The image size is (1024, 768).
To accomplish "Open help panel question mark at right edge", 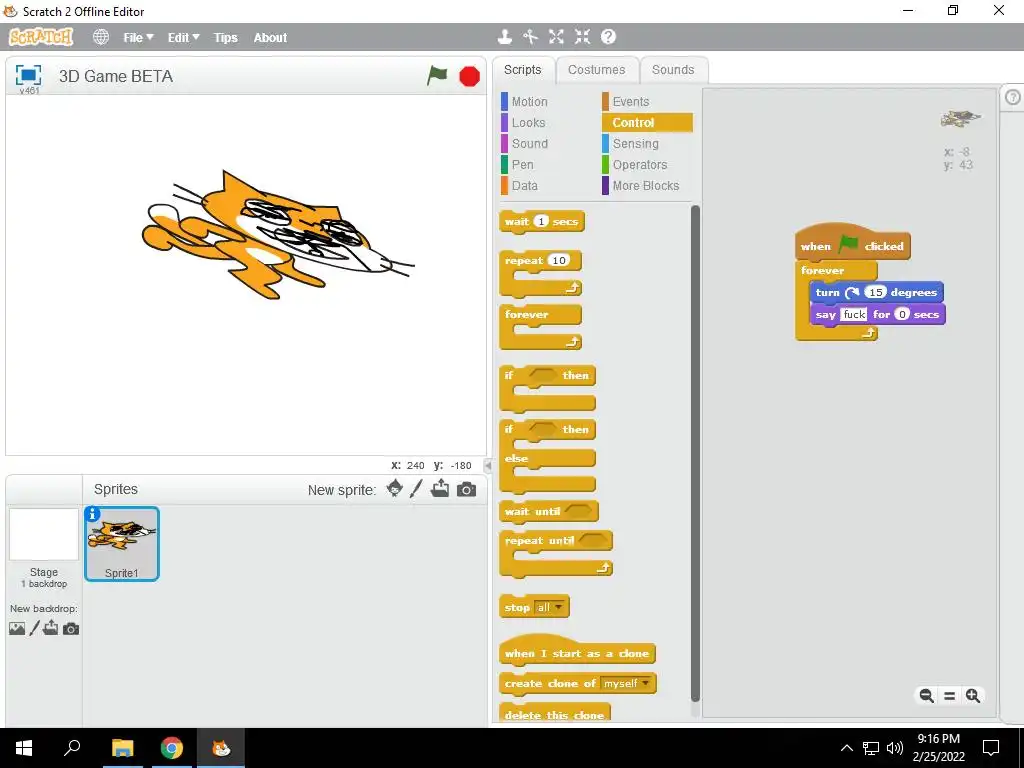I will [x=1013, y=97].
